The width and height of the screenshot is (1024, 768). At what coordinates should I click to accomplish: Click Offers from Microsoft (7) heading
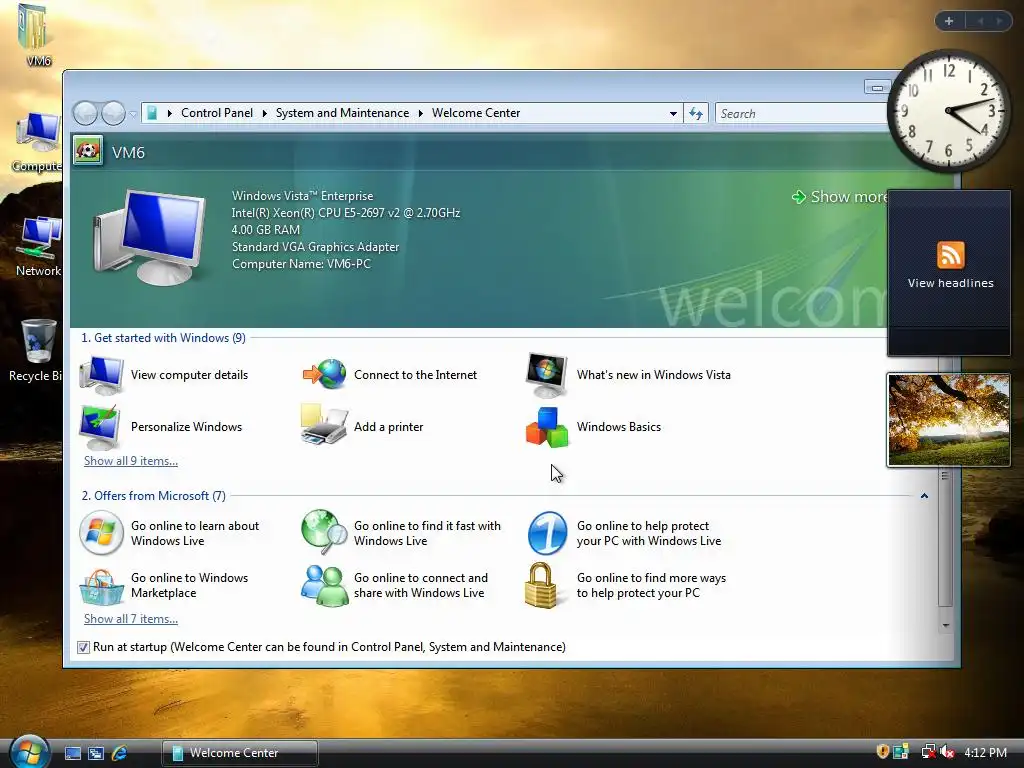(x=153, y=496)
